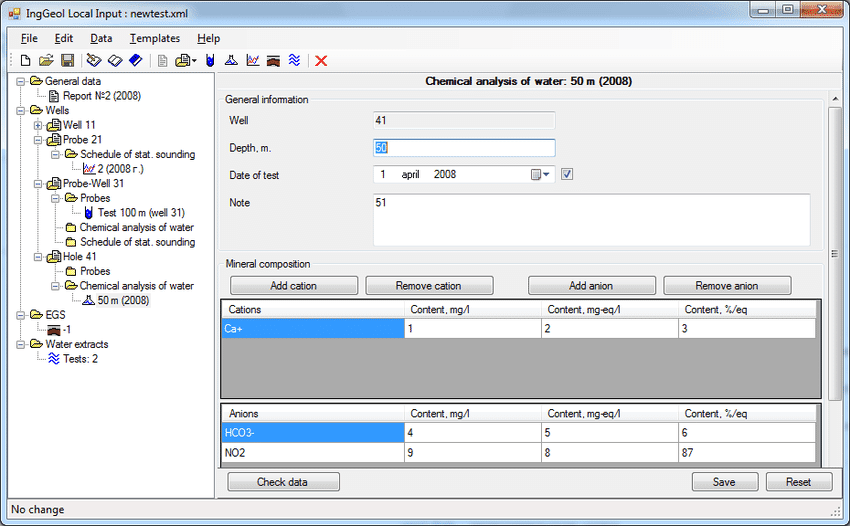This screenshot has height=526, width=850.
Task: Click the Open file folder icon
Action: [46, 61]
